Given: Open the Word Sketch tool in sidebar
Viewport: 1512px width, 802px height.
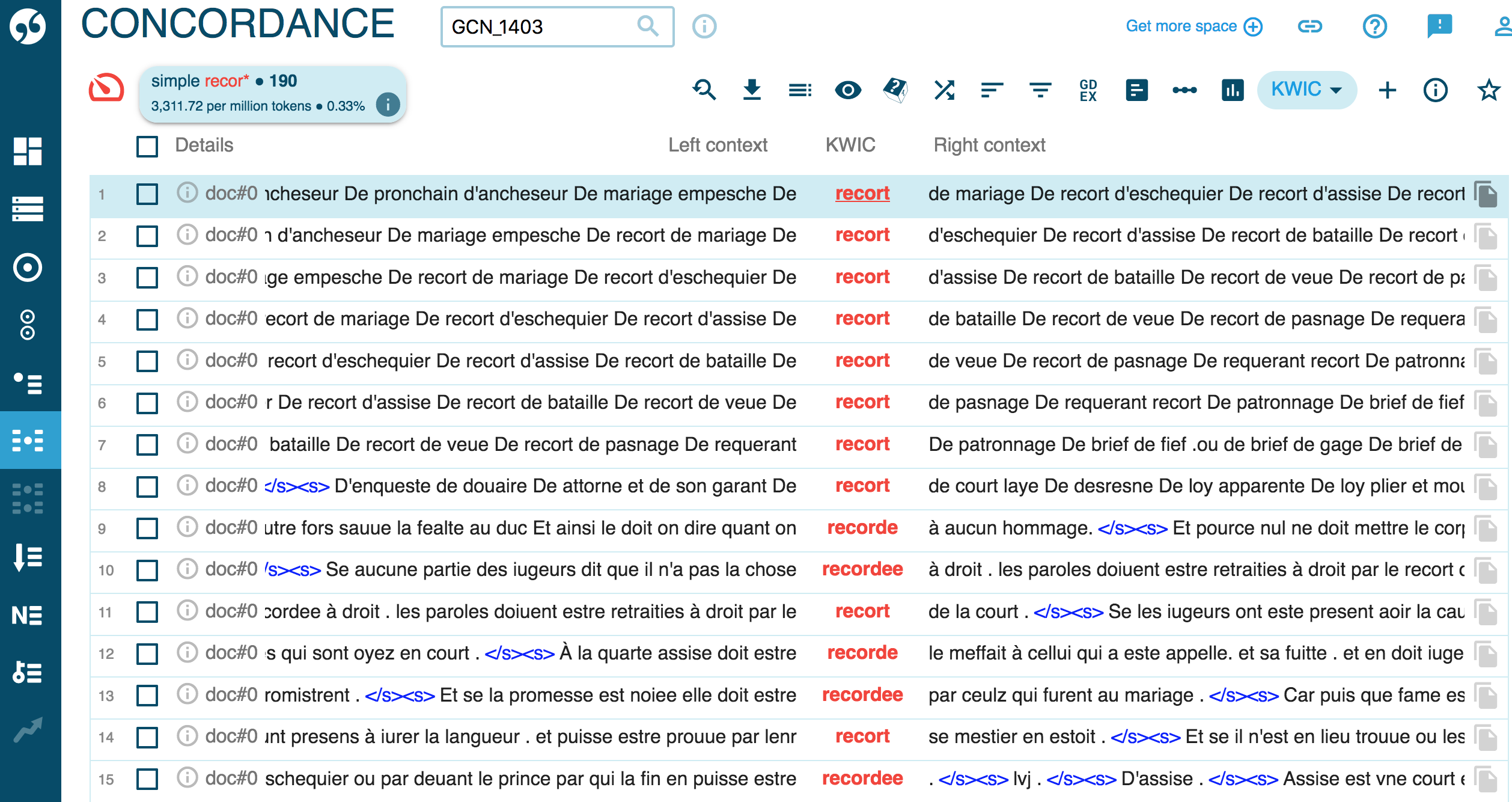Looking at the screenshot, I should point(28,268).
